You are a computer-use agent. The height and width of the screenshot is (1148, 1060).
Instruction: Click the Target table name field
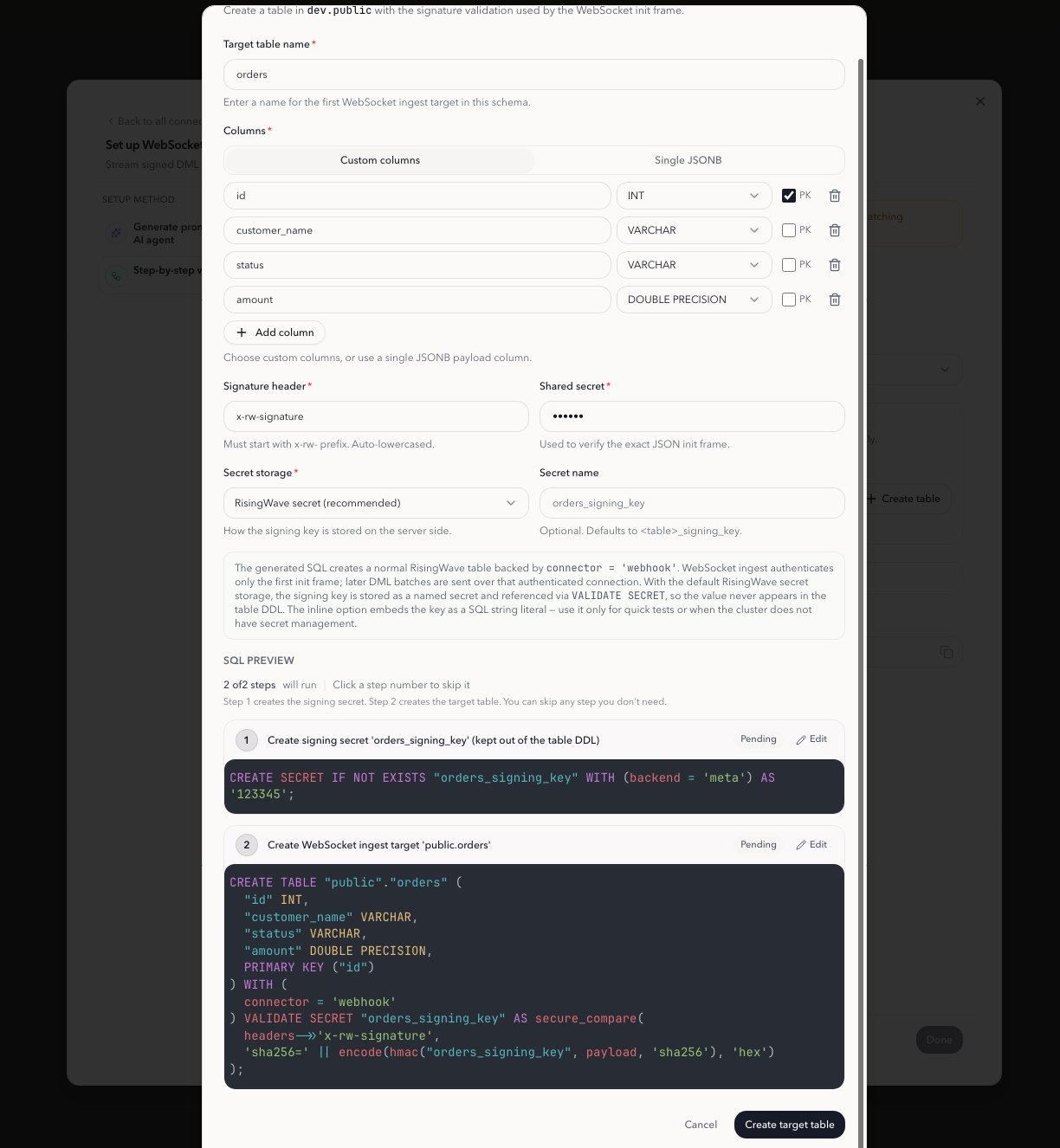click(533, 74)
